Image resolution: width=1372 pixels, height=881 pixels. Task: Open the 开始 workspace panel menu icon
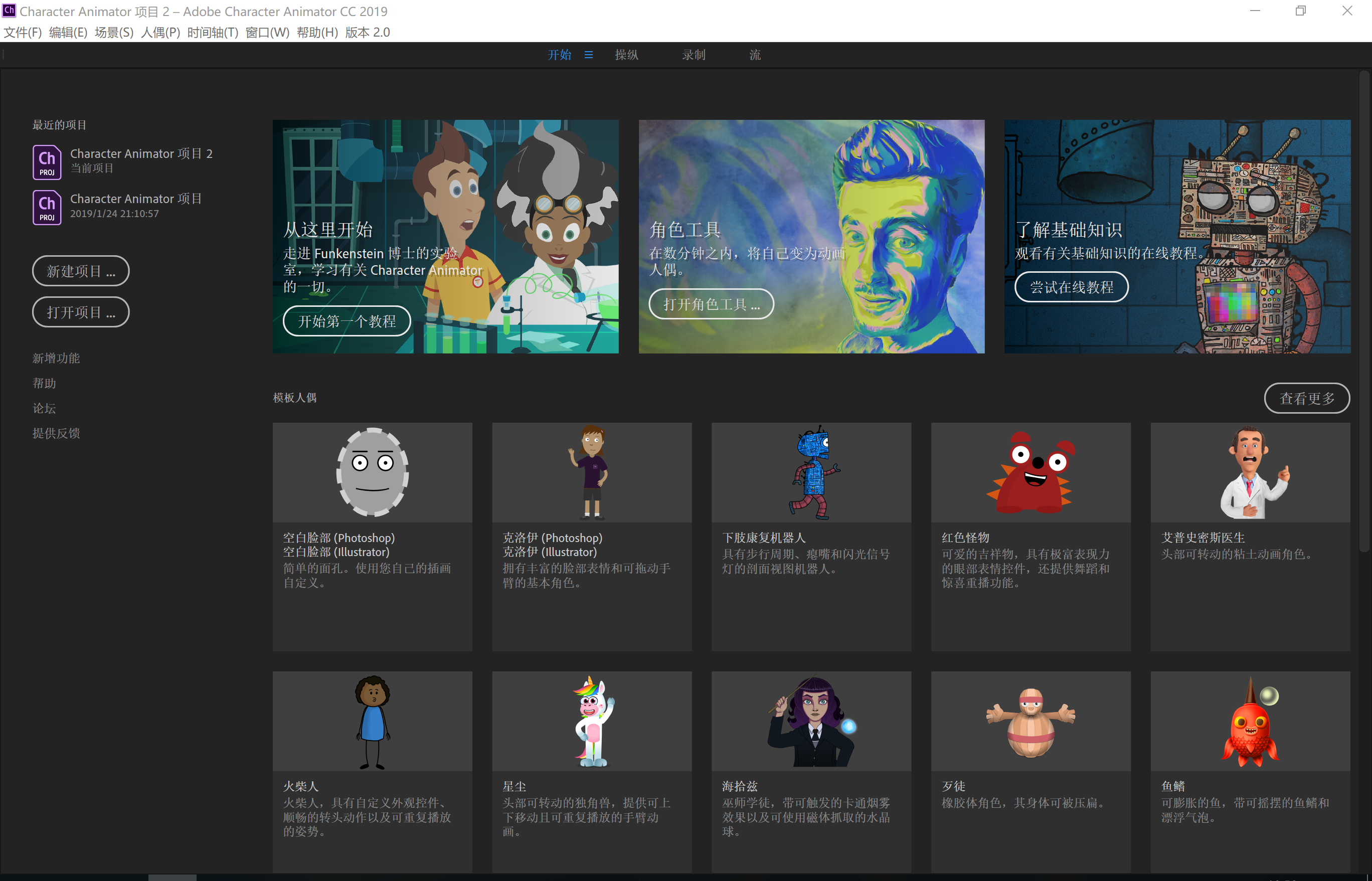[588, 55]
